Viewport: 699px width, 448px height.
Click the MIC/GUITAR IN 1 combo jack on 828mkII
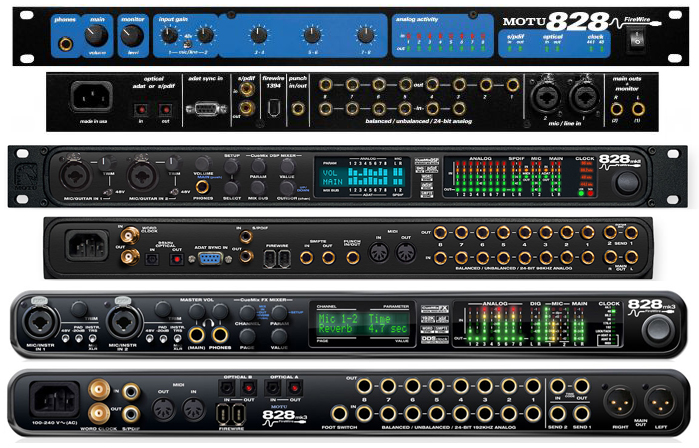point(74,176)
